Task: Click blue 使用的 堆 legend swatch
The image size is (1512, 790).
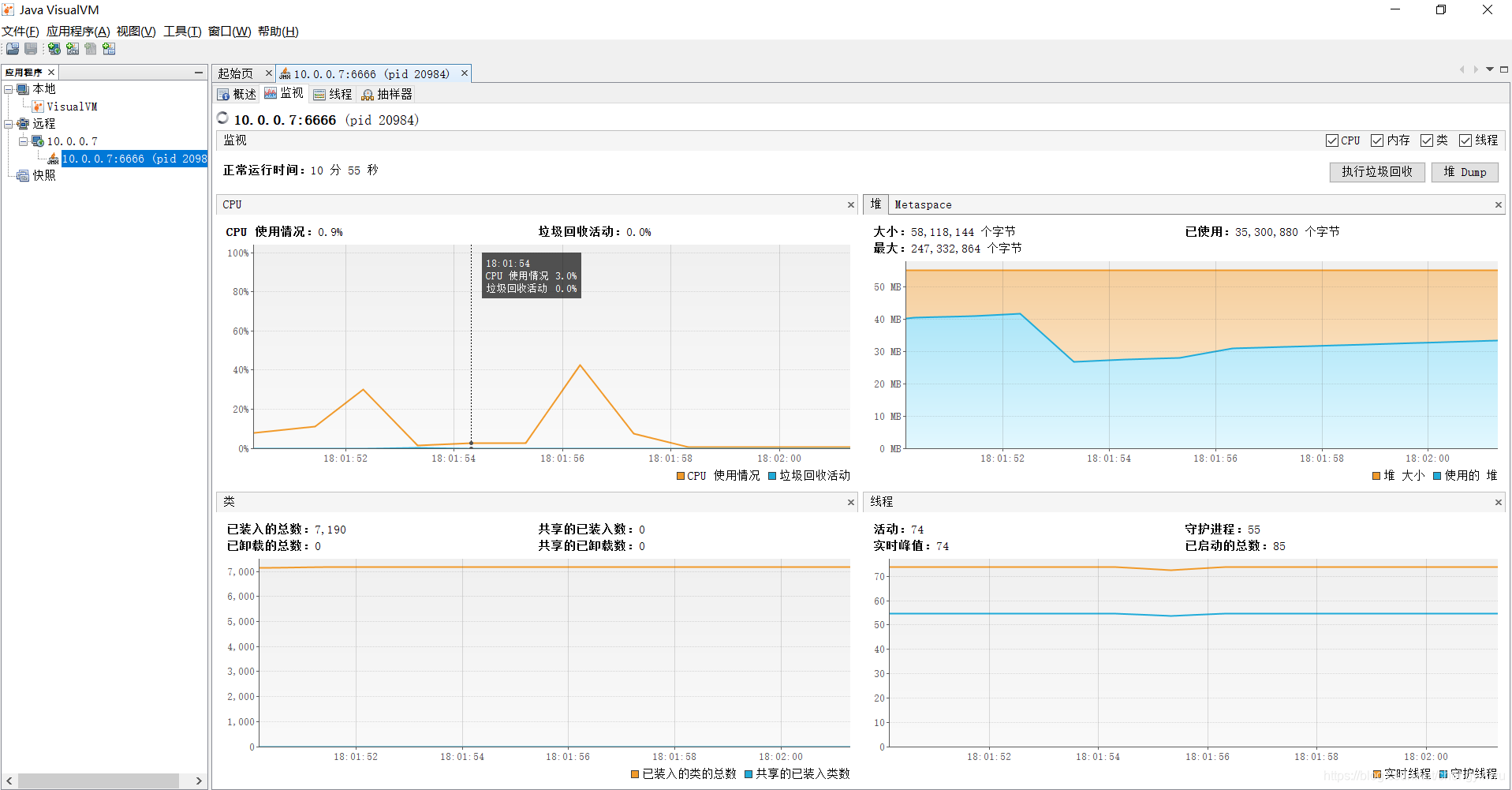Action: click(x=1437, y=476)
